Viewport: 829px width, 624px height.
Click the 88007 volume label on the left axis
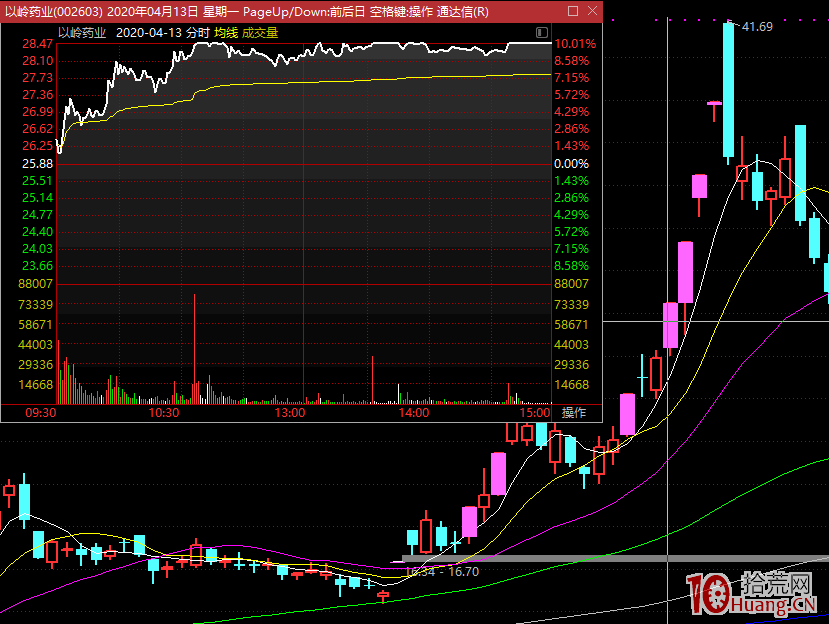point(35,284)
